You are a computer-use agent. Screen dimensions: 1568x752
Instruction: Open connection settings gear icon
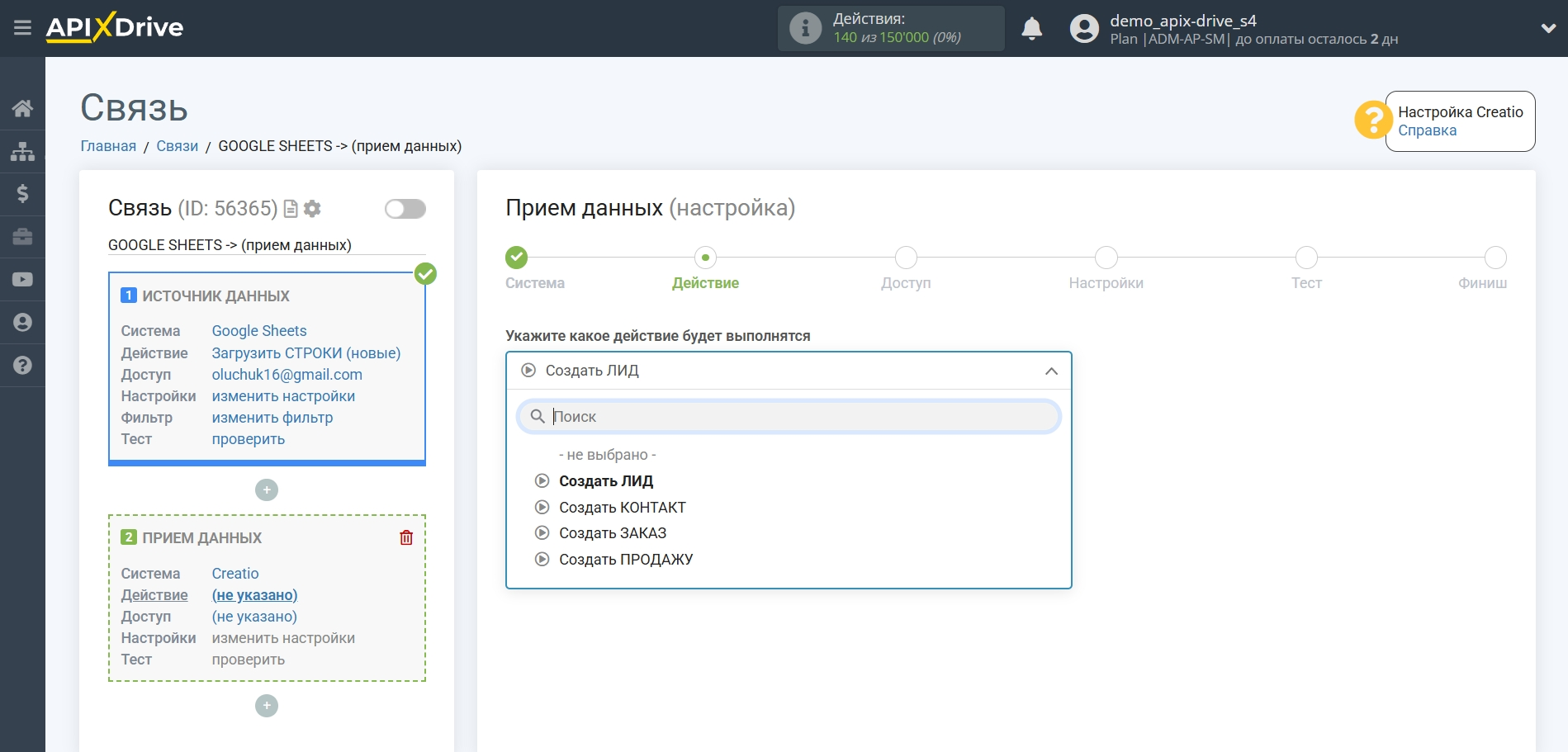(x=312, y=209)
